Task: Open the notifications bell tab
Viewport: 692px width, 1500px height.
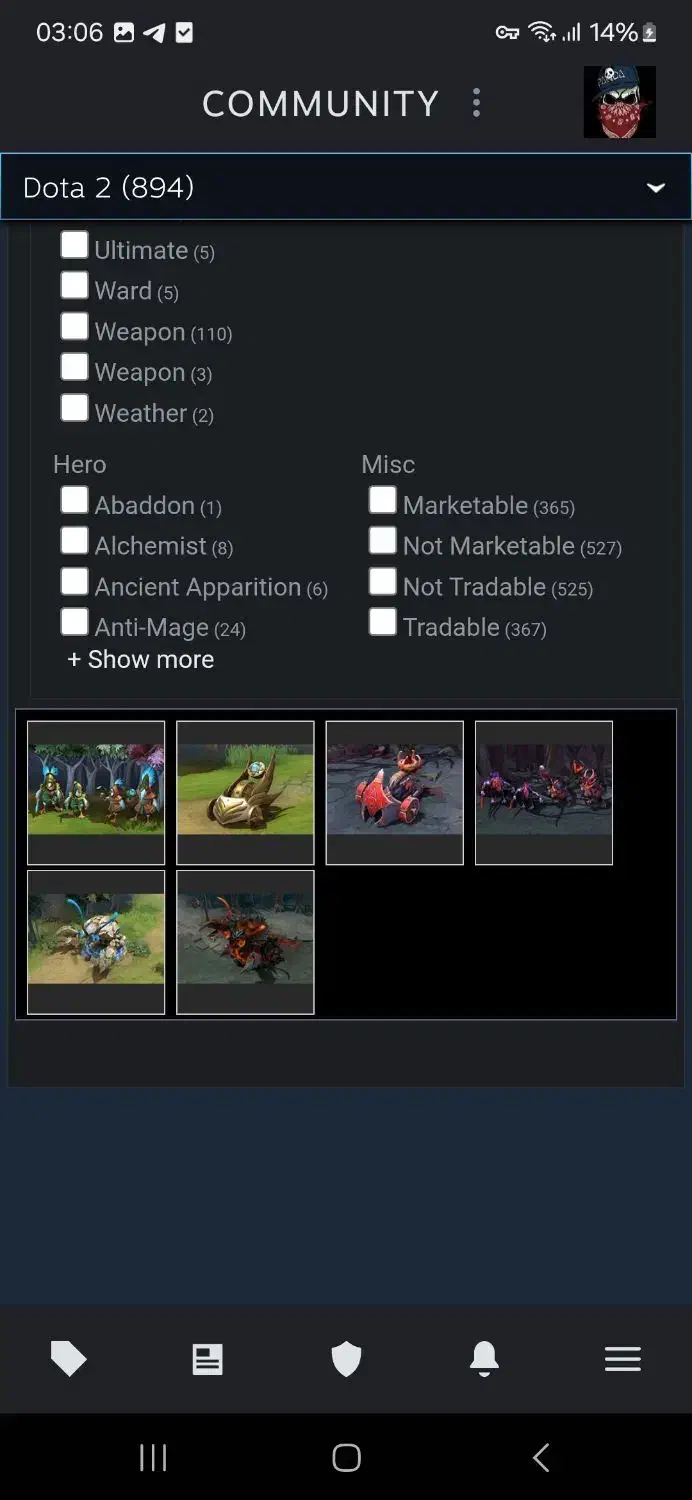Action: pos(484,1358)
